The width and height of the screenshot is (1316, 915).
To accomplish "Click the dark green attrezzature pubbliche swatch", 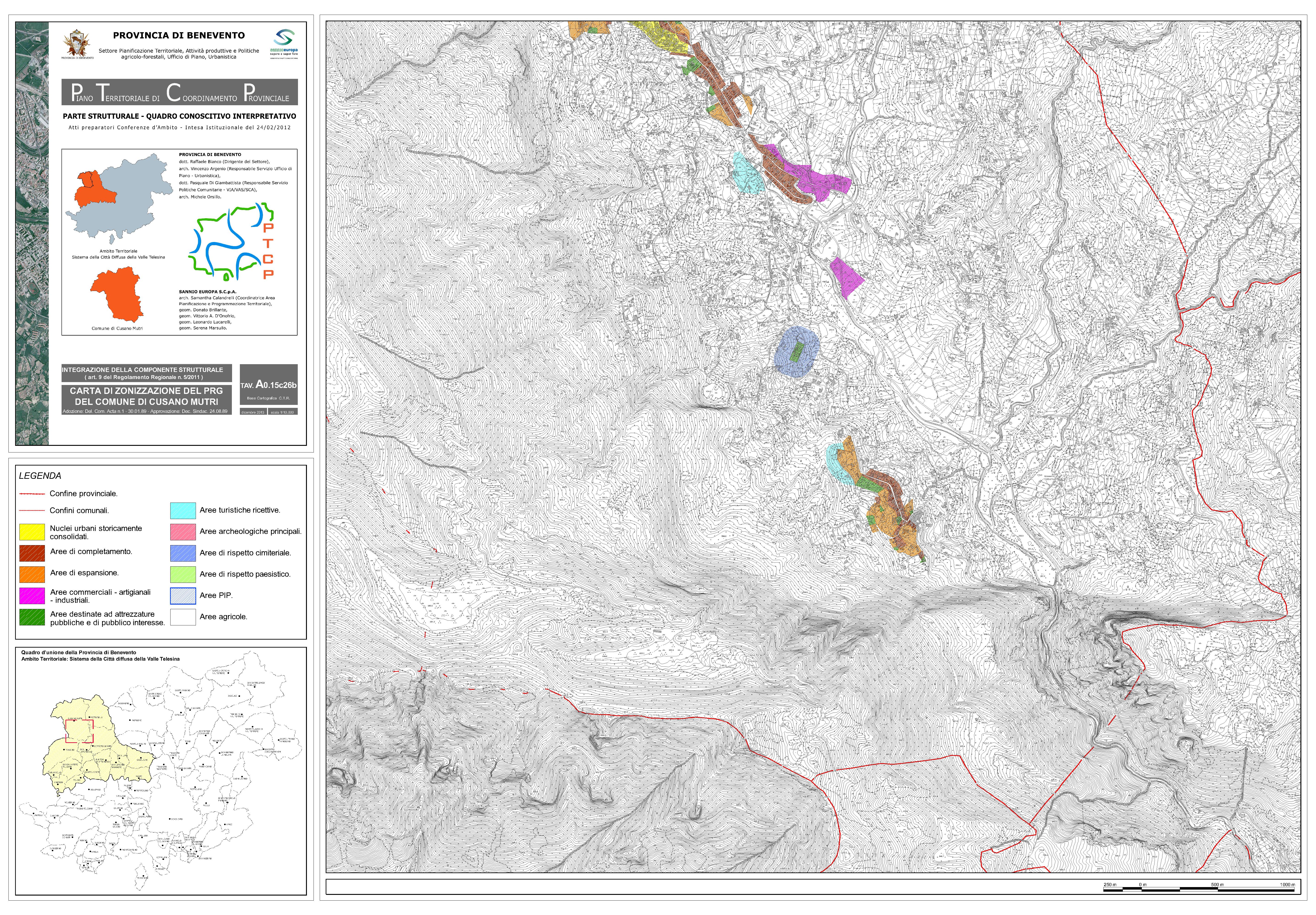I will (x=32, y=617).
